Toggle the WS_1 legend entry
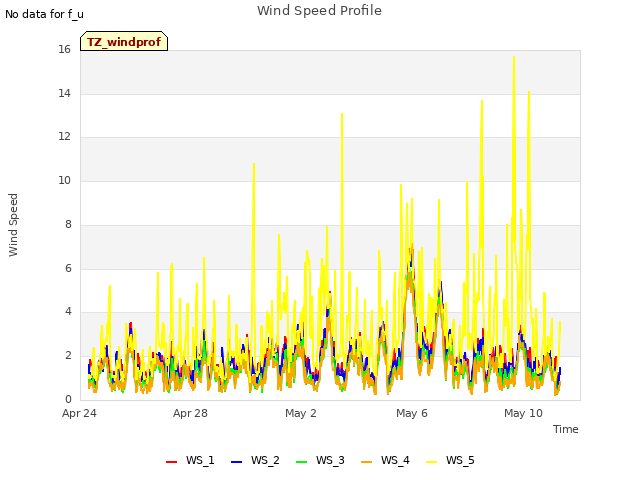Screen dimensions: 640x480 (190, 460)
